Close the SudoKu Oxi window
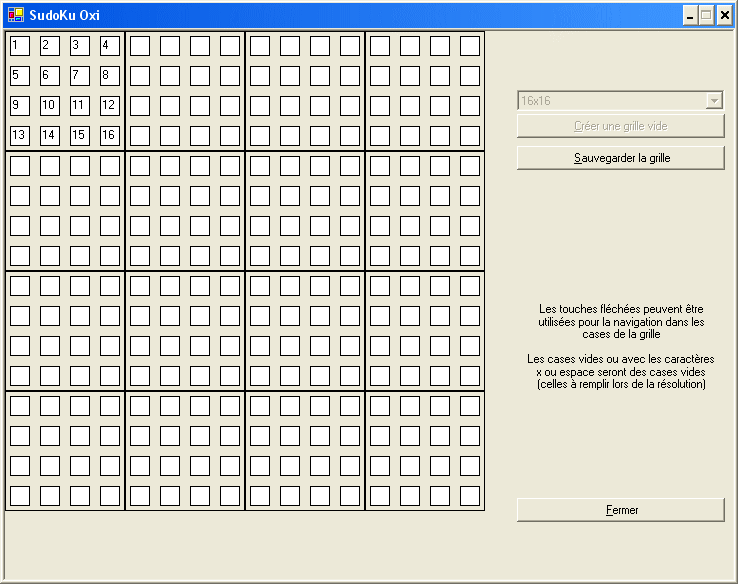Screen dimensions: 738x584 coord(724,15)
